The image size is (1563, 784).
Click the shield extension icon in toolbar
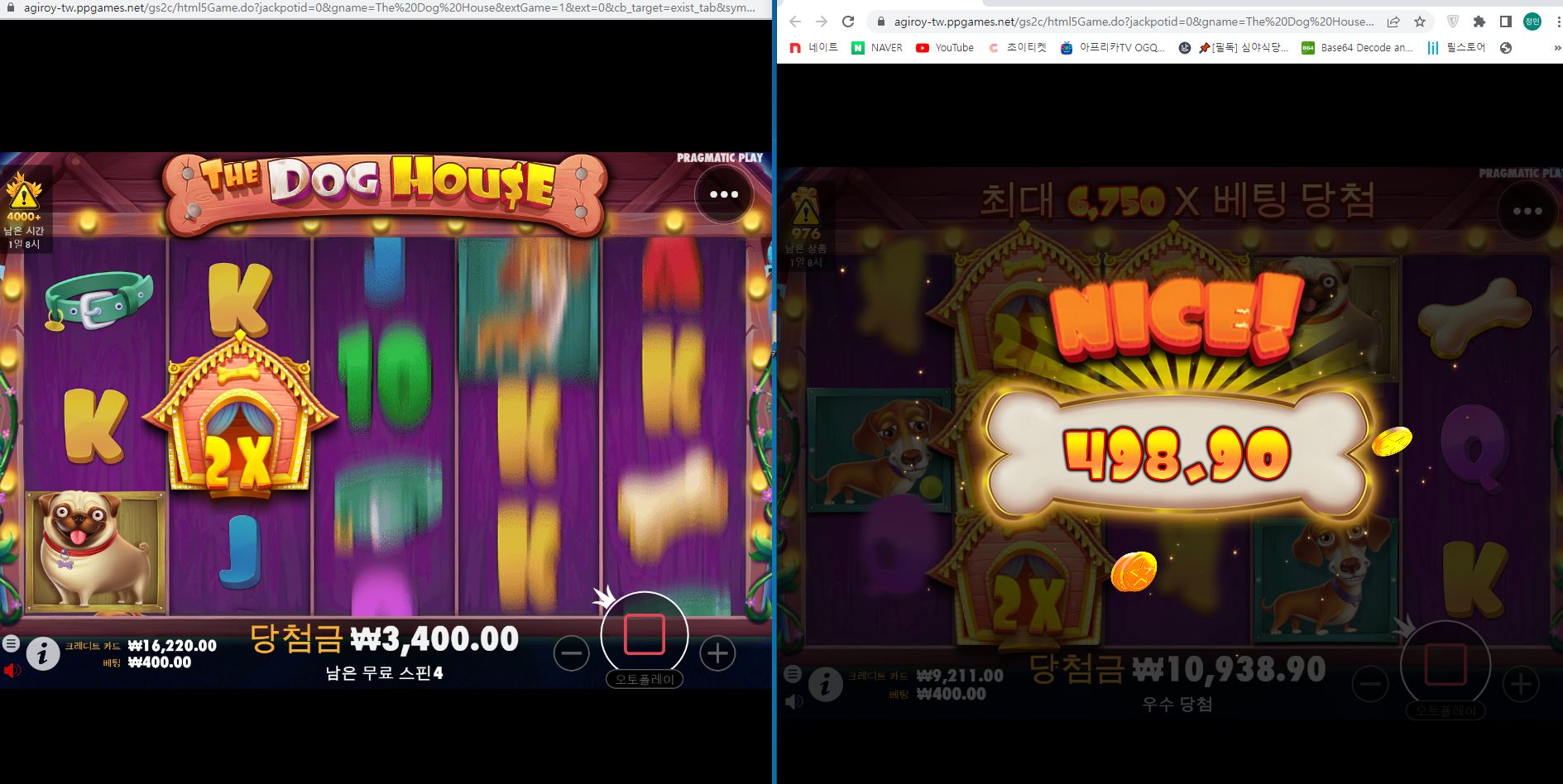[x=1453, y=22]
